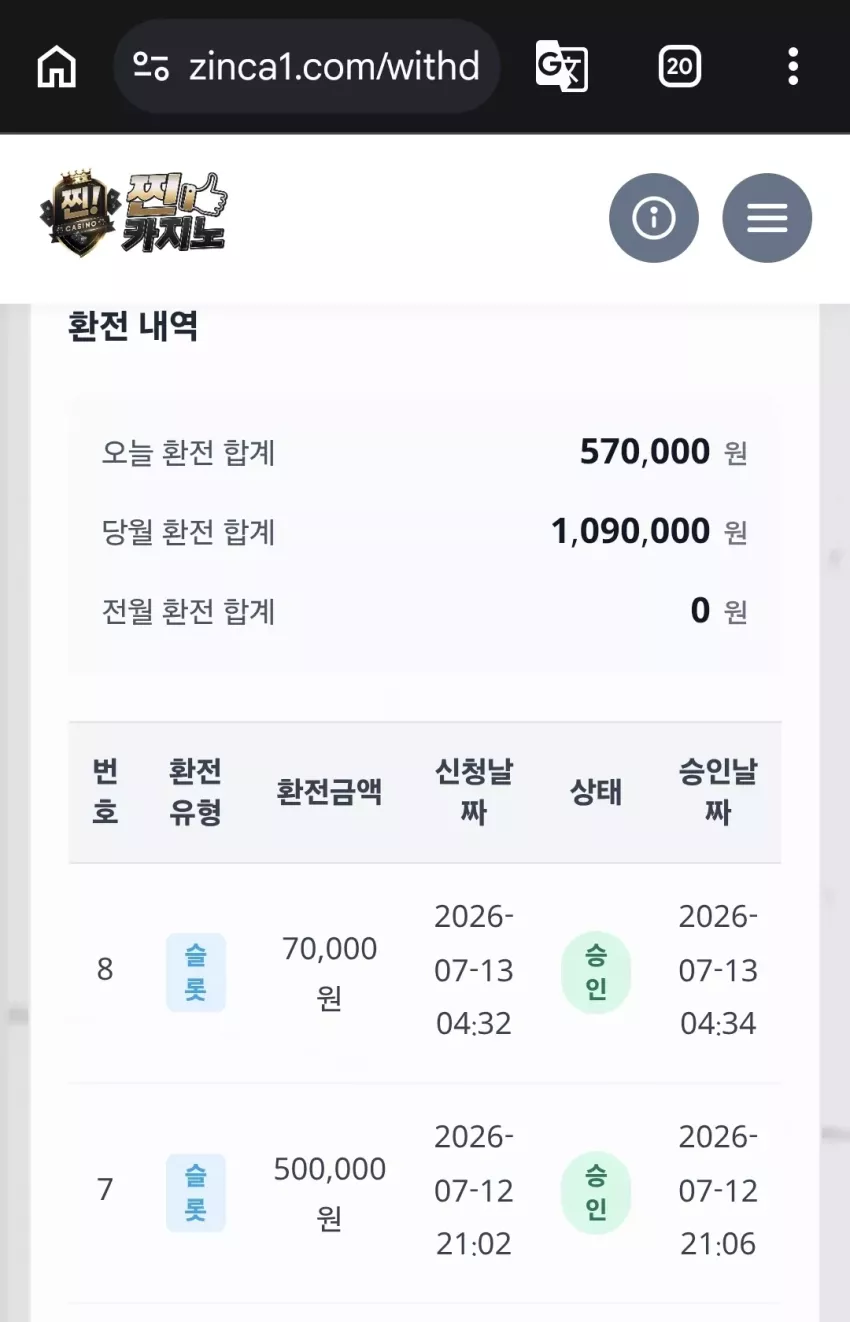Open the hamburger menu in site header
850x1322 pixels.
(x=767, y=218)
